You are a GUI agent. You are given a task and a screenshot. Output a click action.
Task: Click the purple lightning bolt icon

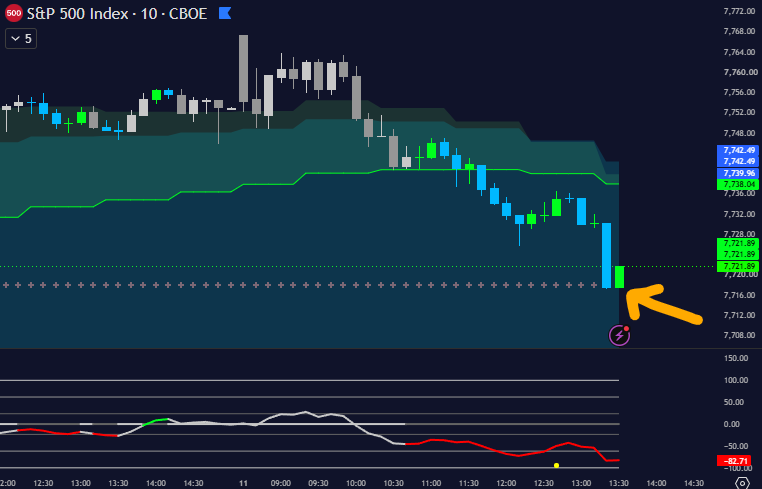click(619, 335)
